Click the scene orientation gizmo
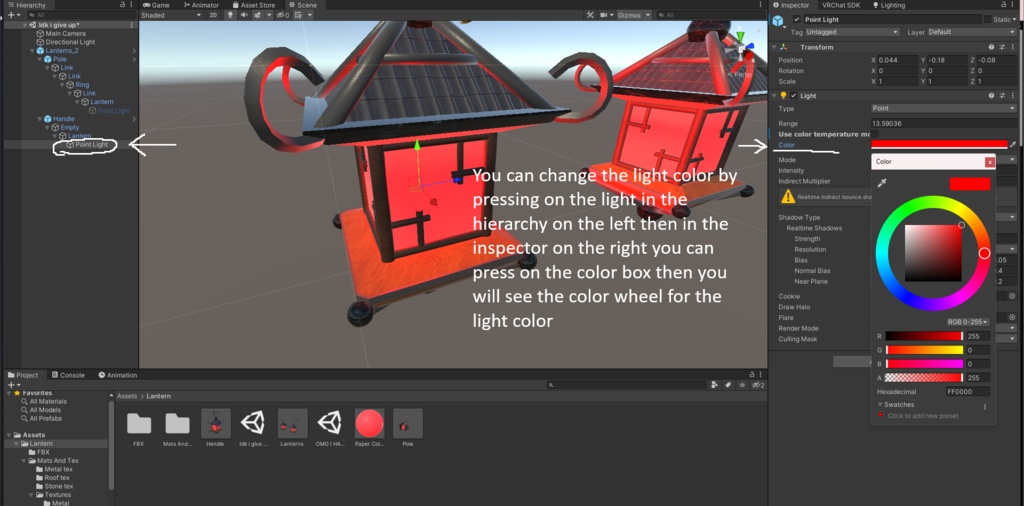The image size is (1024, 506). click(x=741, y=49)
